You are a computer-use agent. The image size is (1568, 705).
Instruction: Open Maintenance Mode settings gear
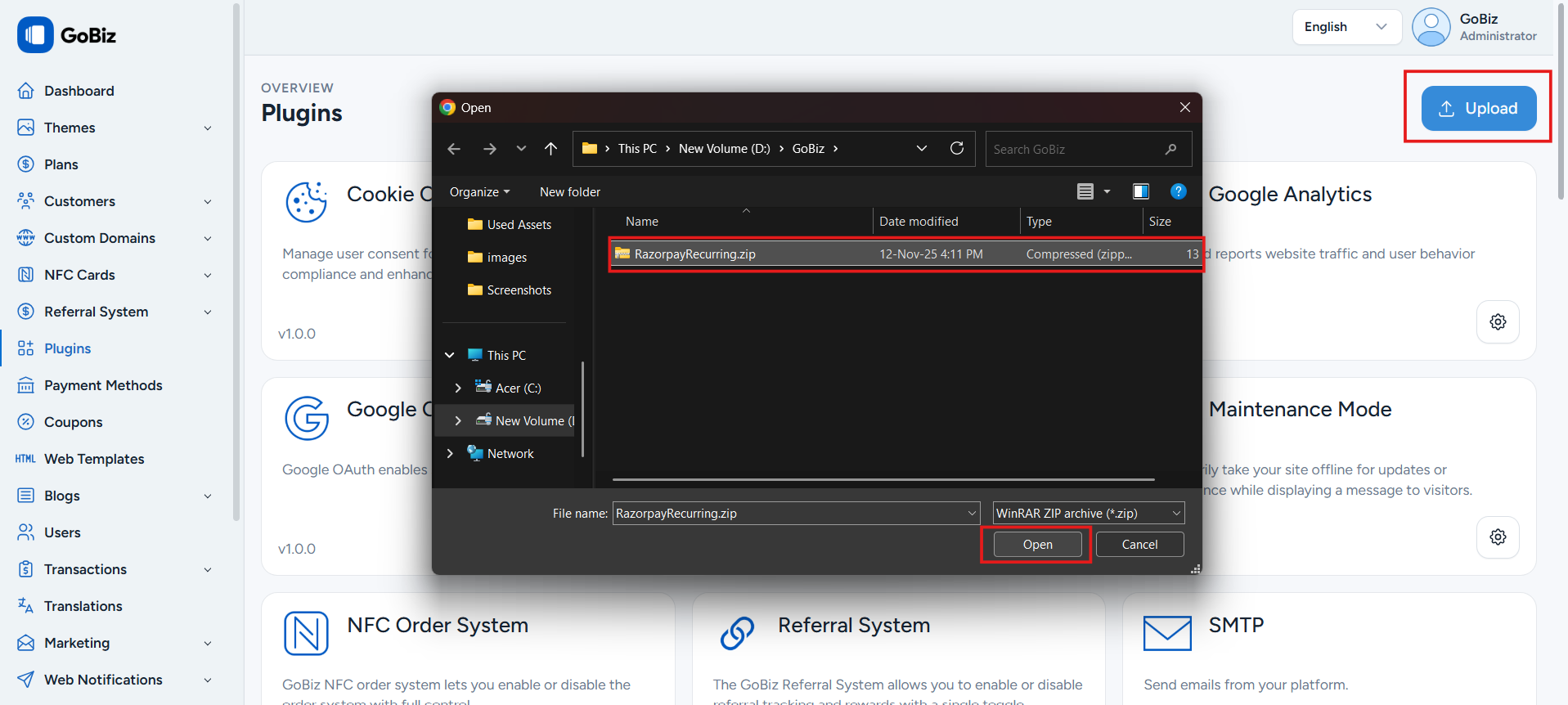[x=1498, y=537]
